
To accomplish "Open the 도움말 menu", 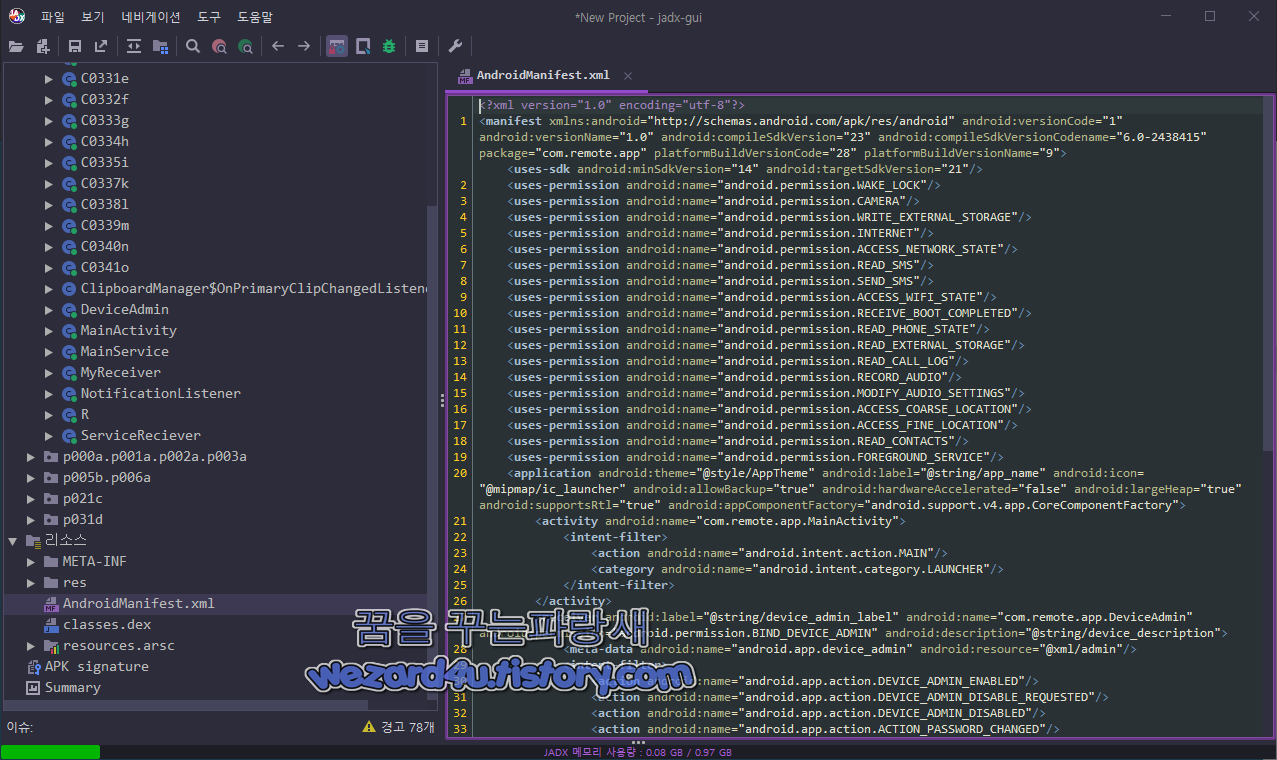I will (x=255, y=17).
